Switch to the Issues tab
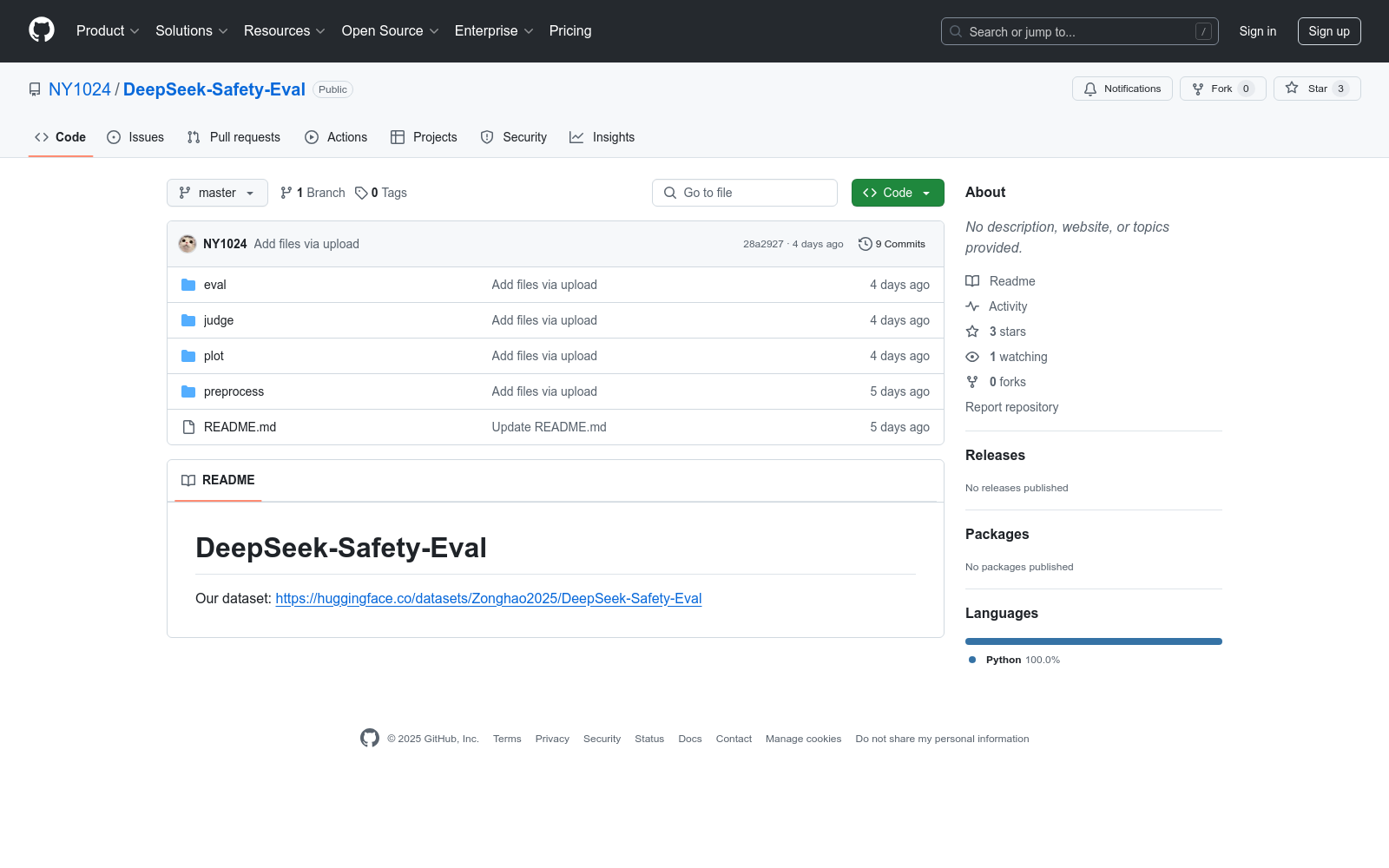1389x868 pixels. point(135,137)
